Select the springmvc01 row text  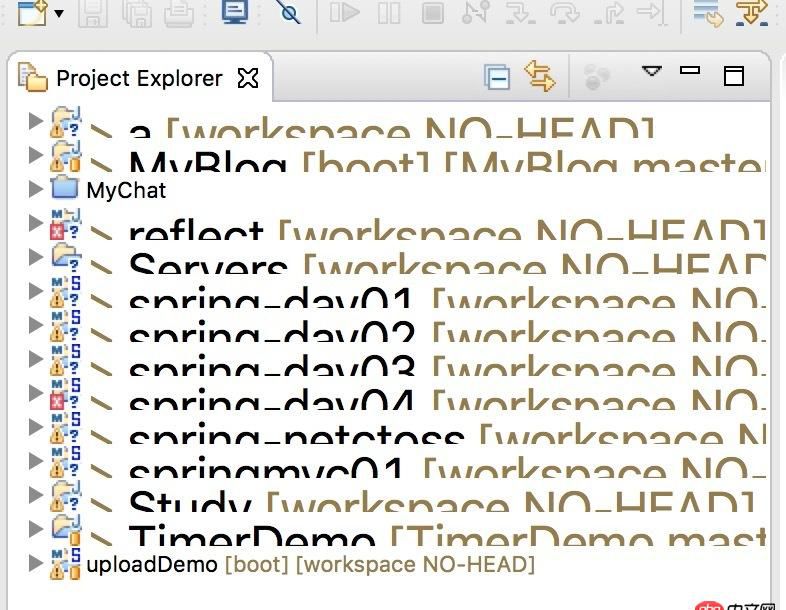(447, 467)
